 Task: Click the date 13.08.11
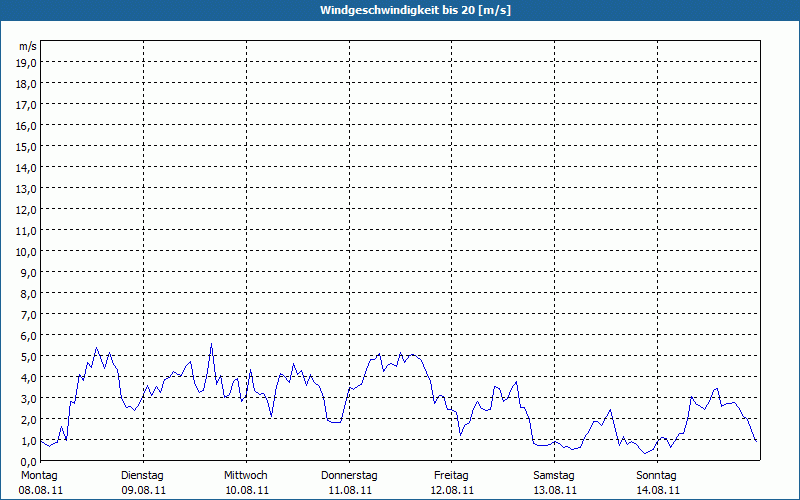pyautogui.click(x=555, y=491)
